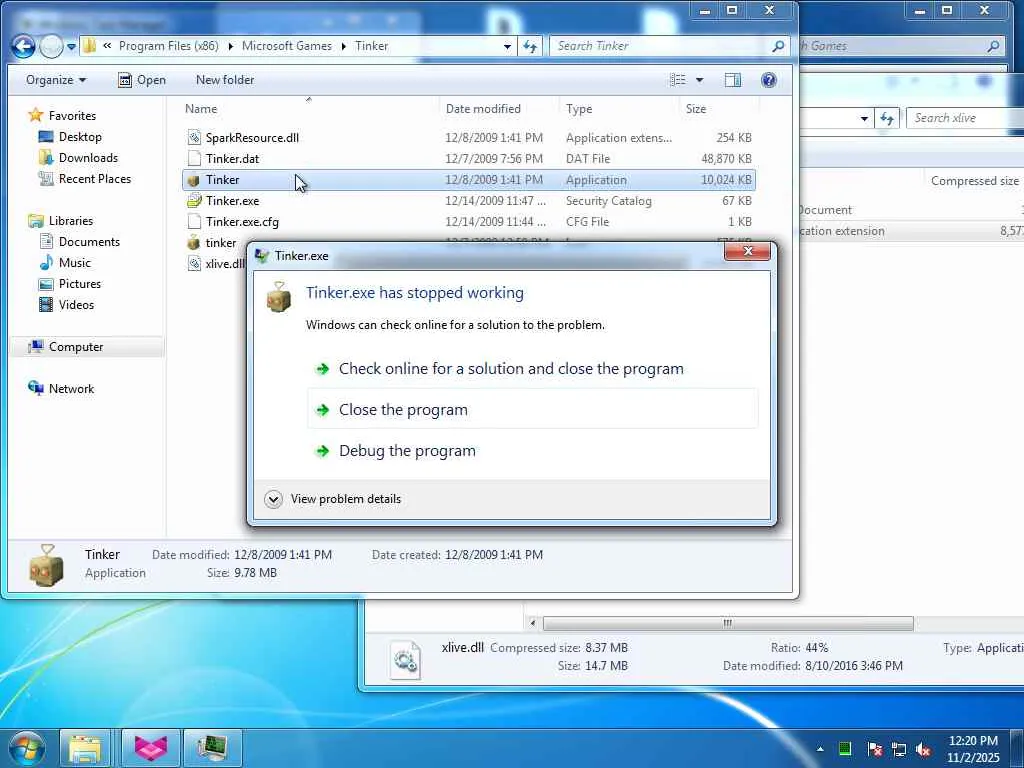Click the Refresh button beside address bar

(x=530, y=46)
